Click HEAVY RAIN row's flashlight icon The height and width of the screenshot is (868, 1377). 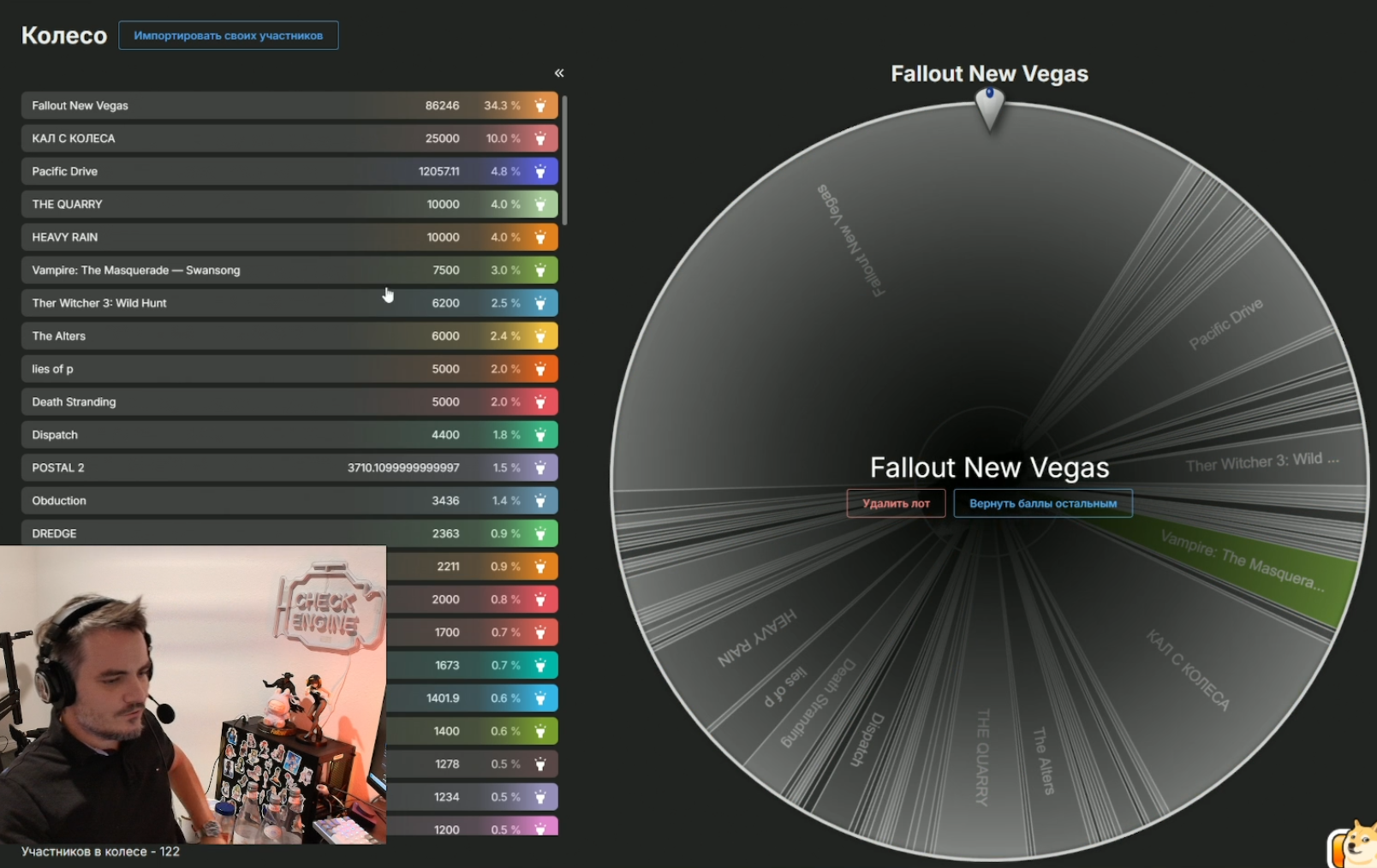pos(540,237)
